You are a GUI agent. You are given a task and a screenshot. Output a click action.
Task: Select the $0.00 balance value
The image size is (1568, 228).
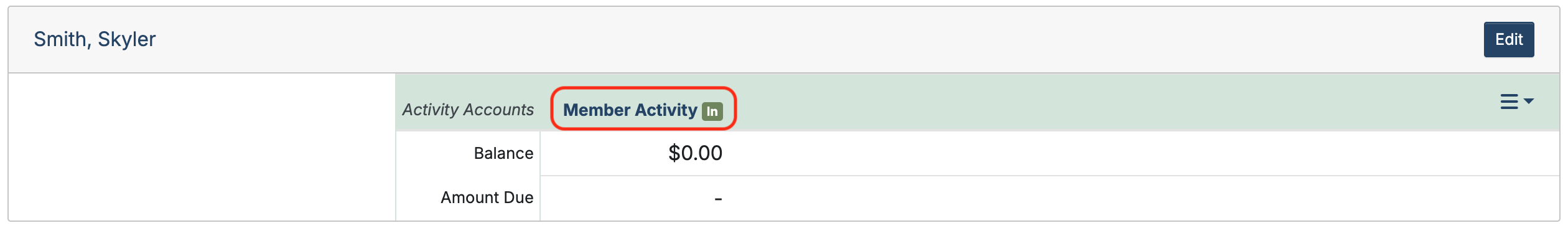(x=695, y=153)
